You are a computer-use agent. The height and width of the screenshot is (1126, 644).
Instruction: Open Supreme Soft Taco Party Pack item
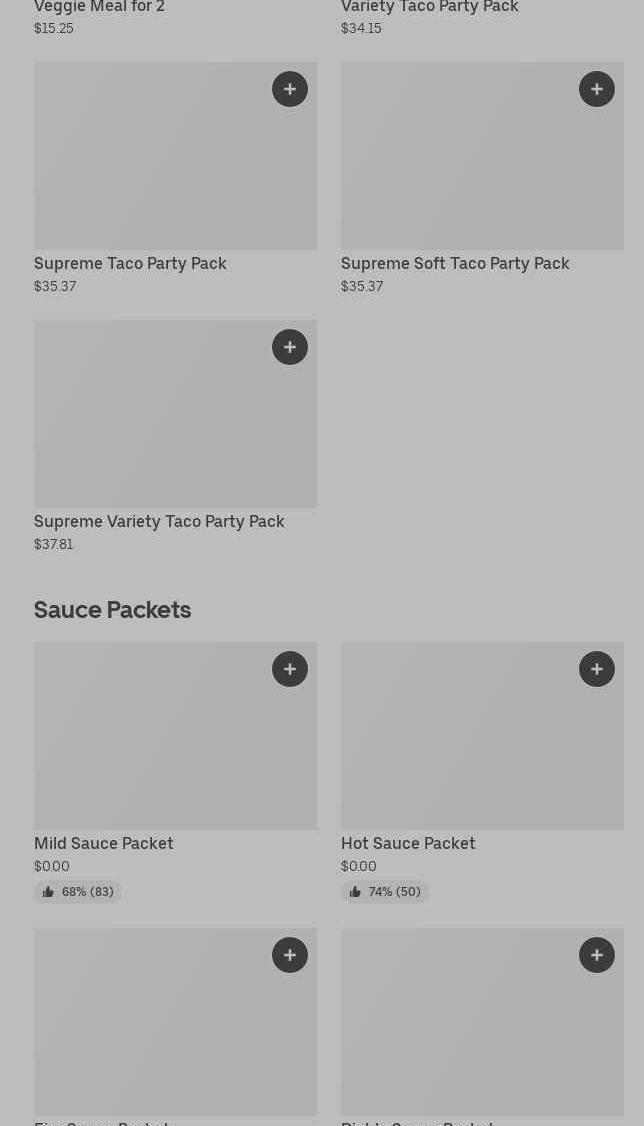tap(455, 264)
